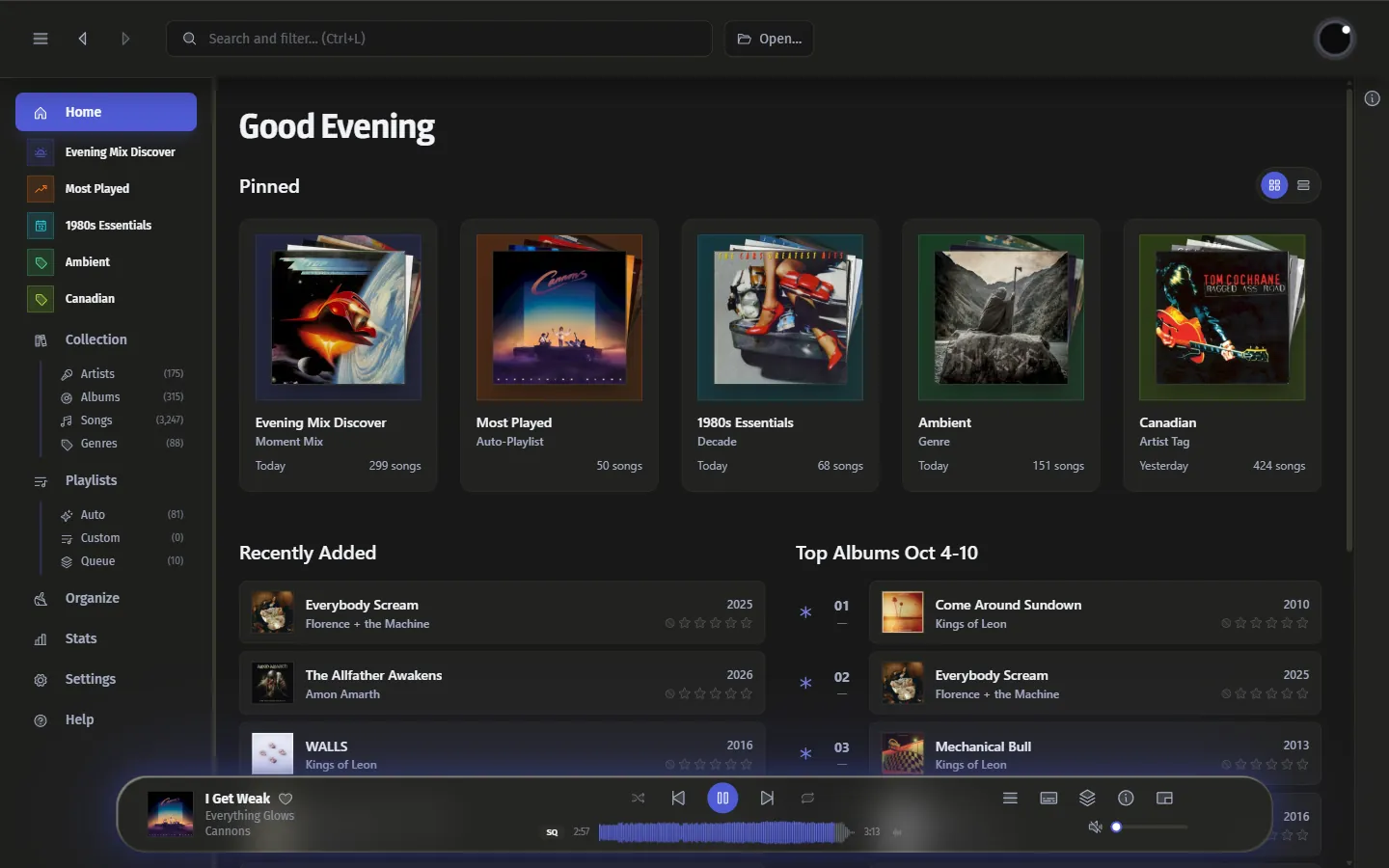Switch Pinned to grid view
Image resolution: width=1389 pixels, height=868 pixels.
pos(1274,185)
